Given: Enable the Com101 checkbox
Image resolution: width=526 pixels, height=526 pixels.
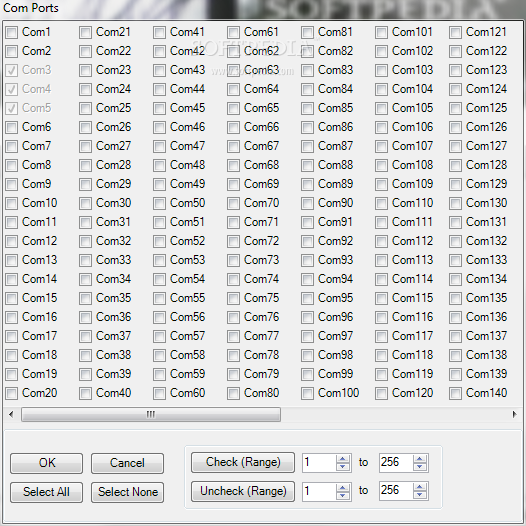Looking at the screenshot, I should 382,33.
